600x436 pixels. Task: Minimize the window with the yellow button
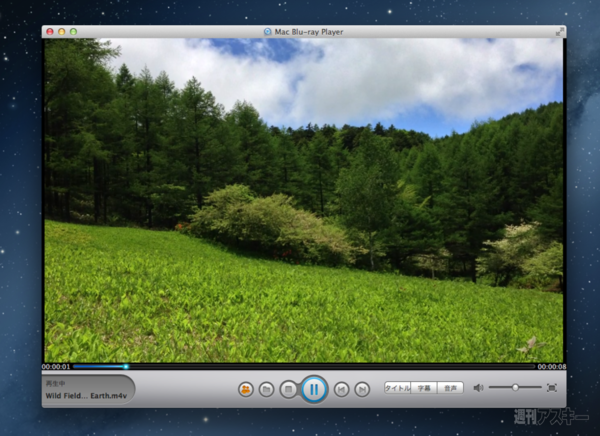tap(62, 31)
